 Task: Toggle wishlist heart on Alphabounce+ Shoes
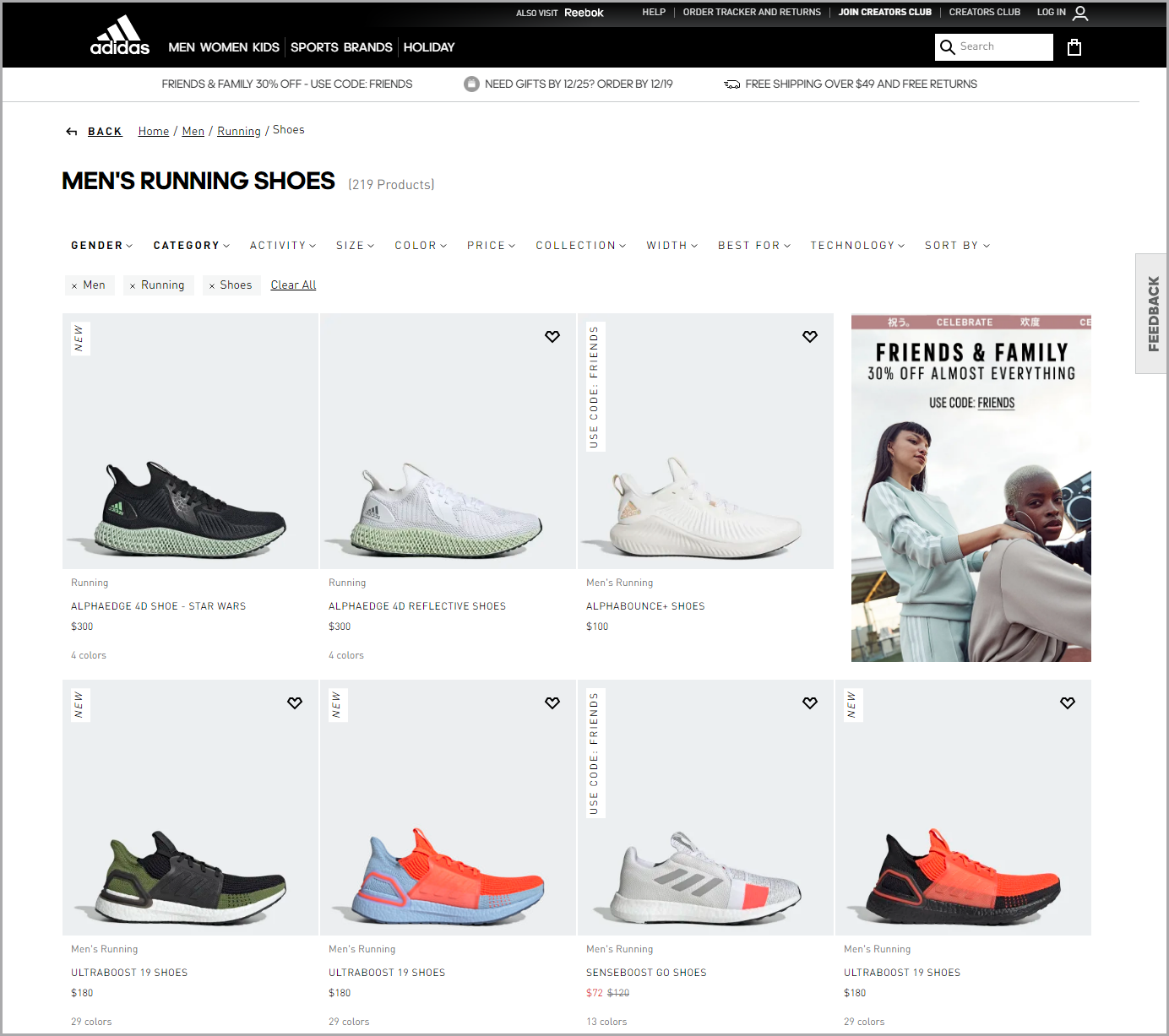click(x=810, y=336)
